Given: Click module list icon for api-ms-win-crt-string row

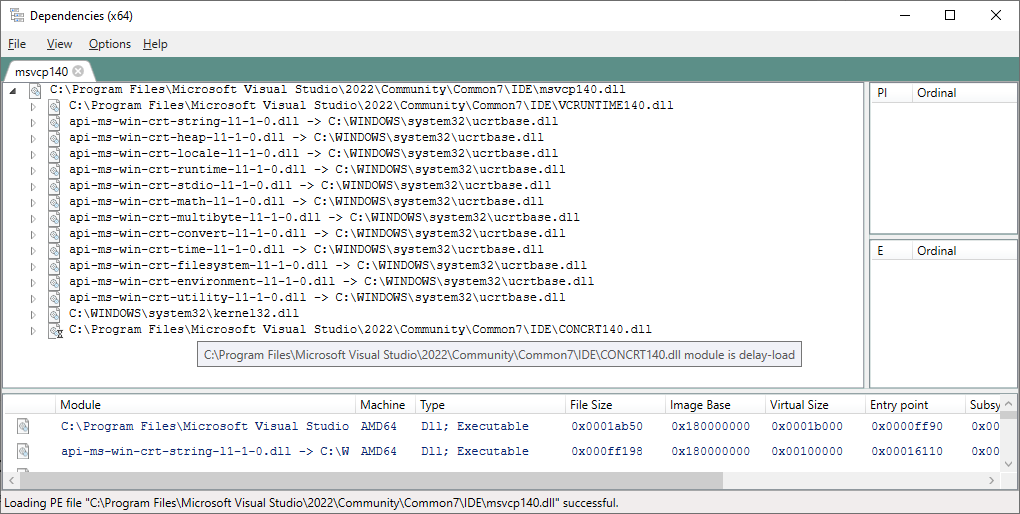Looking at the screenshot, I should pyautogui.click(x=23, y=452).
